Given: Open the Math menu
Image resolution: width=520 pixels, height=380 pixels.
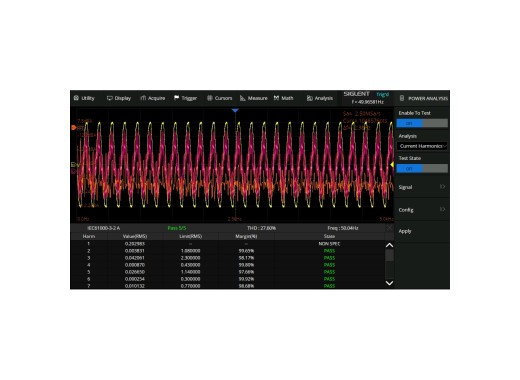Looking at the screenshot, I should click(x=284, y=98).
